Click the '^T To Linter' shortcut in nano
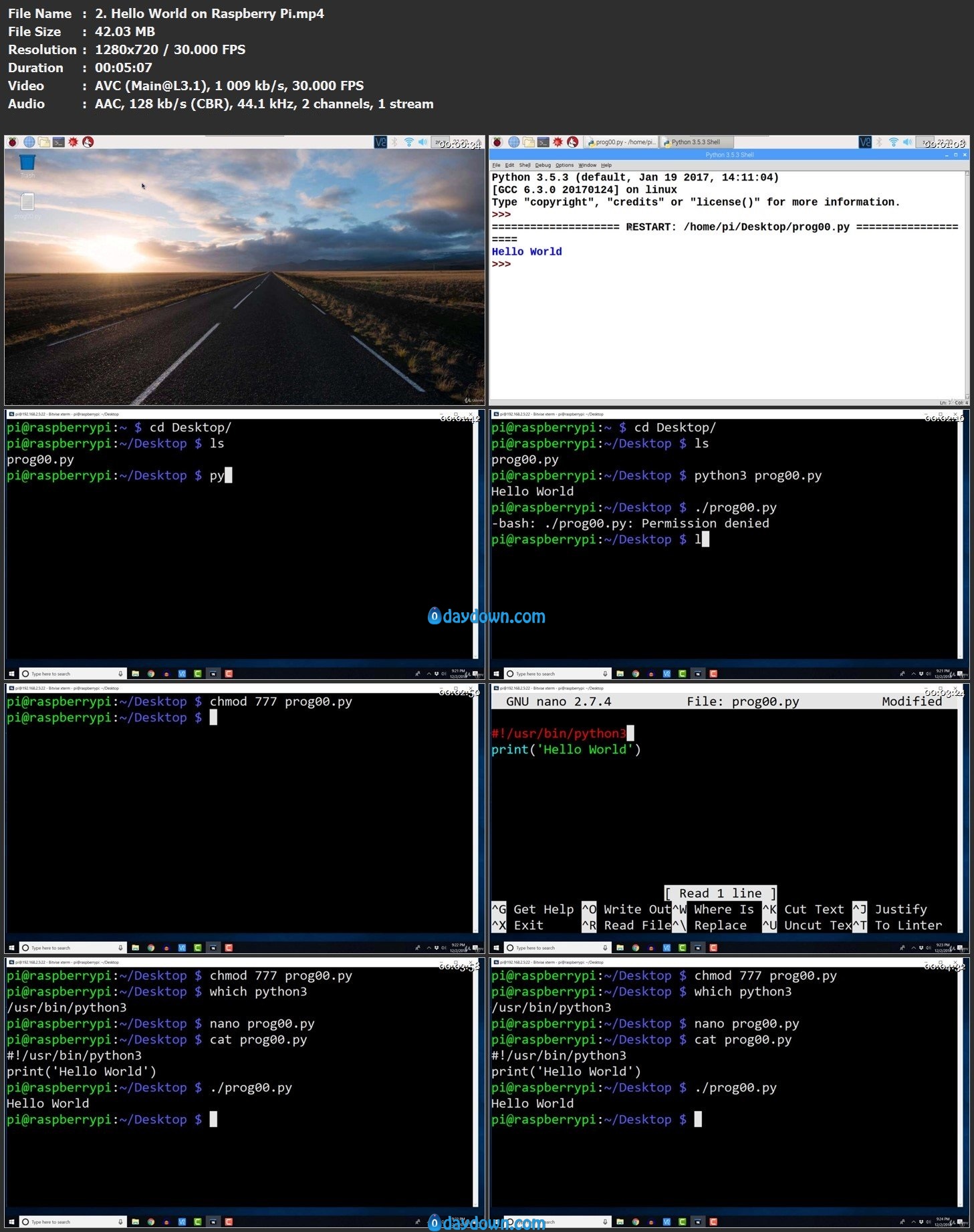This screenshot has height=1232, width=974. click(x=897, y=926)
